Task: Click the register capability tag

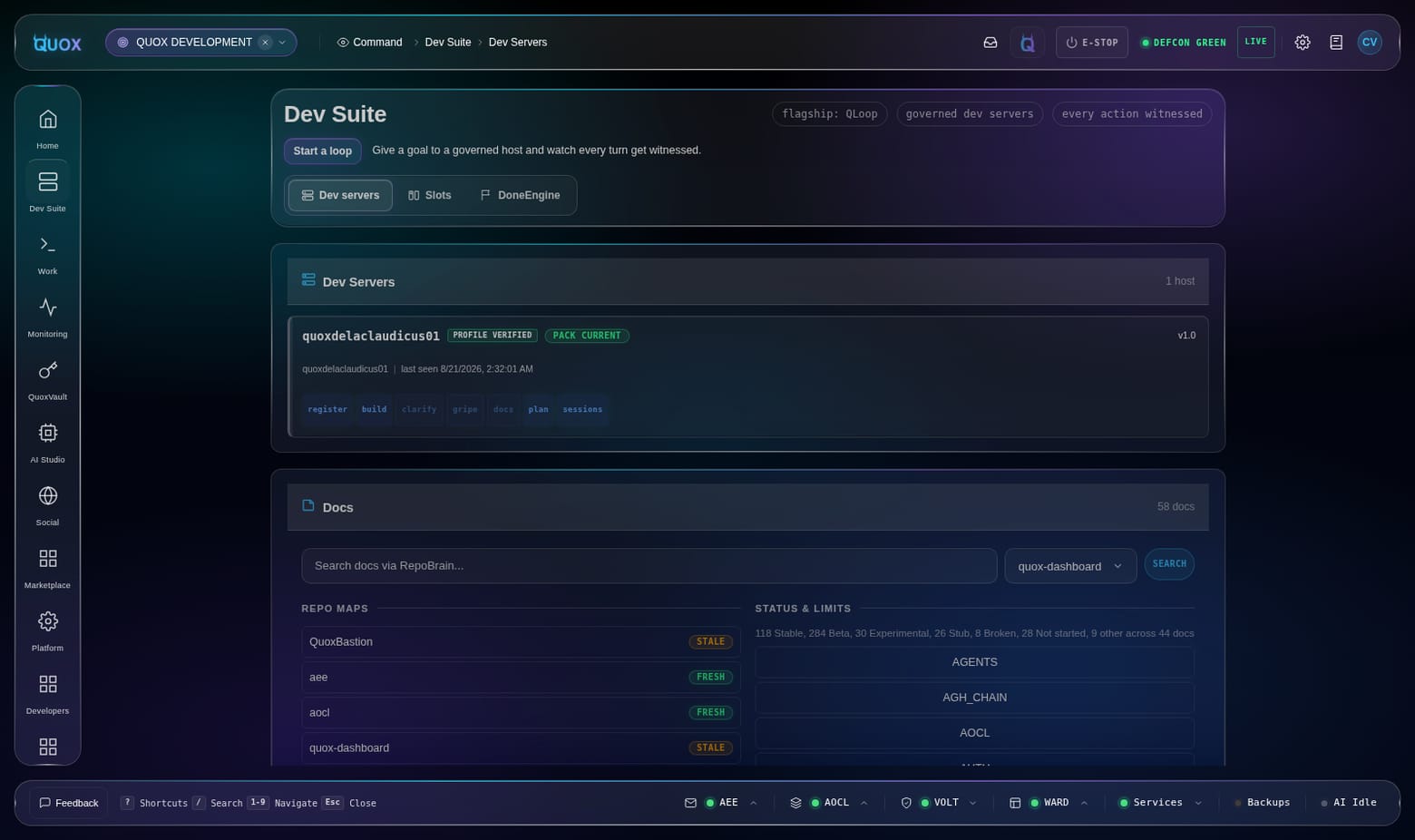Action: click(327, 409)
